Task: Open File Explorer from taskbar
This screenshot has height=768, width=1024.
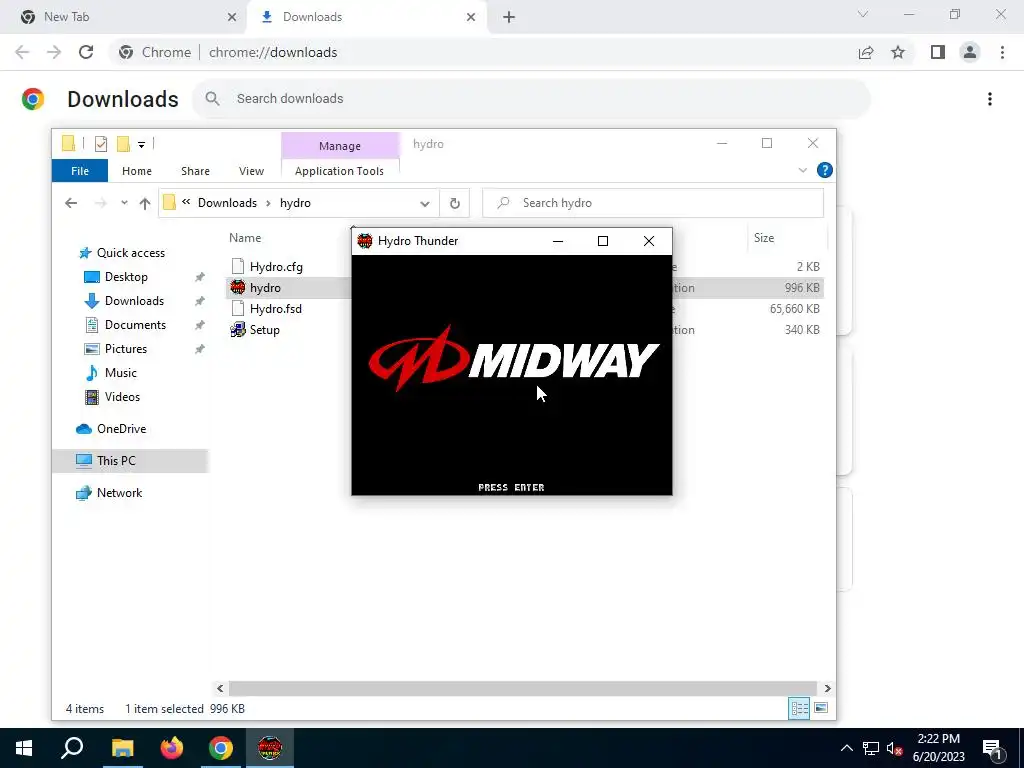Action: (x=122, y=748)
